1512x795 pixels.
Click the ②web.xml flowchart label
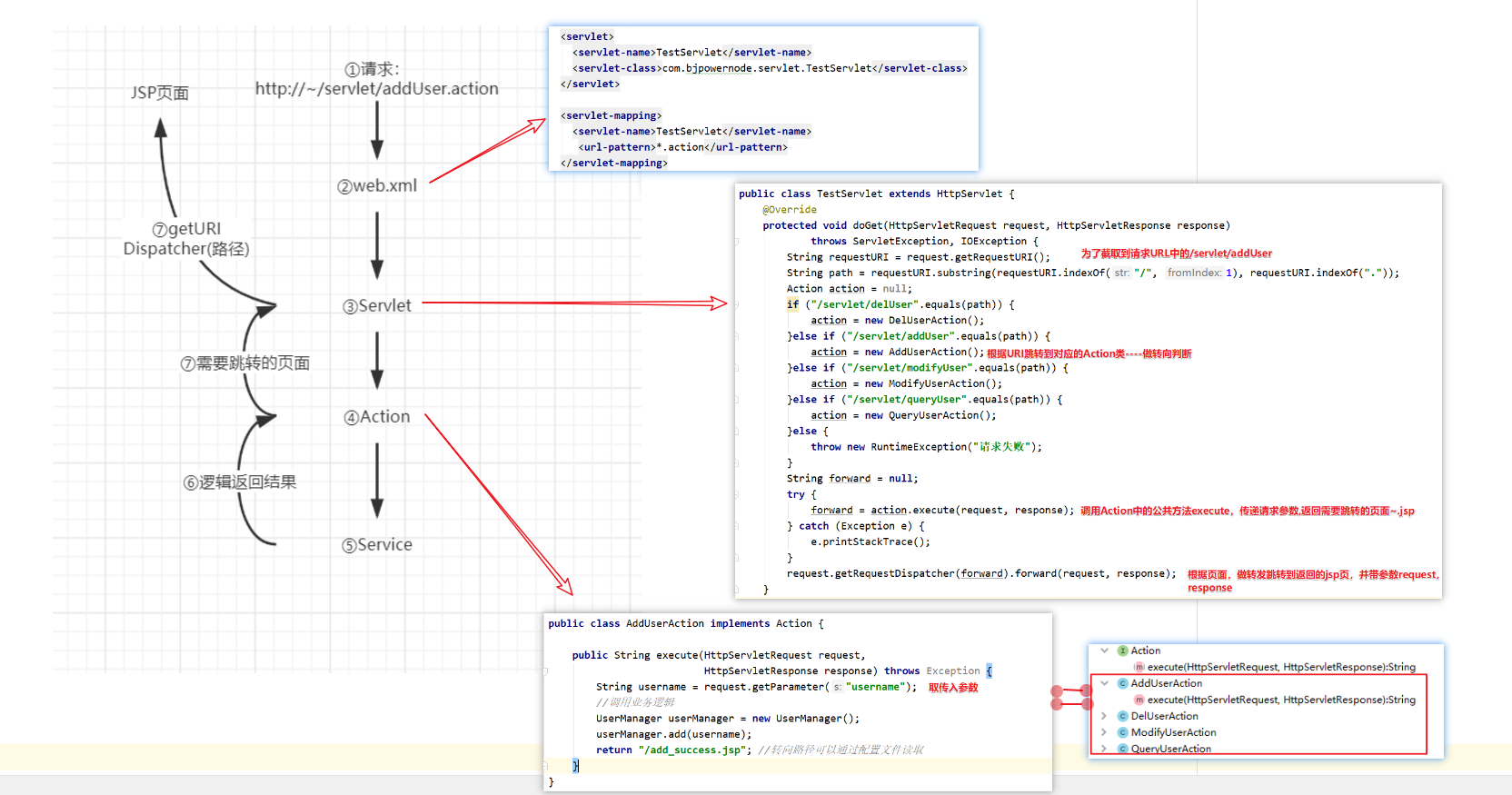[x=377, y=186]
